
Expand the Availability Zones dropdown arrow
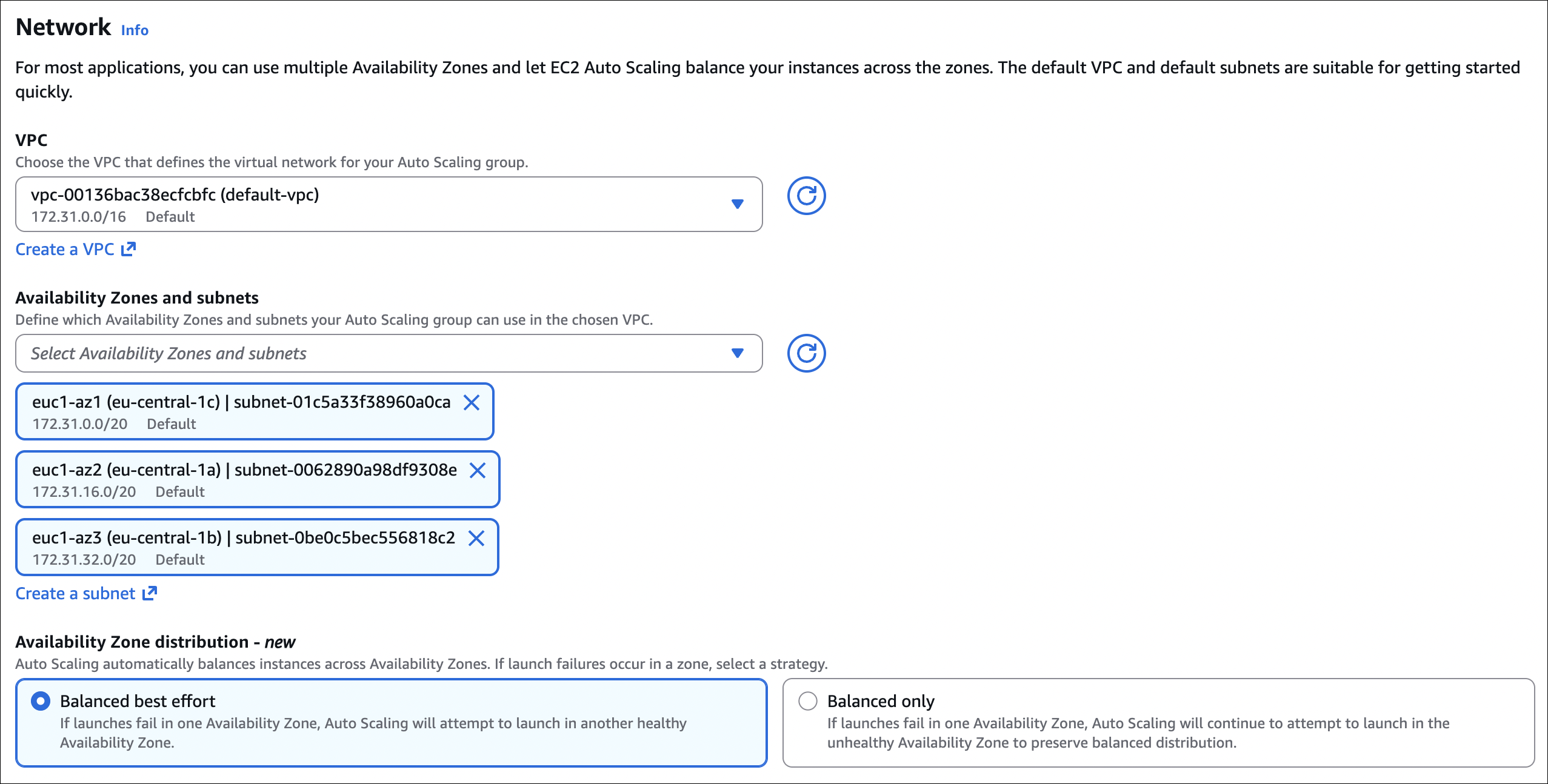pos(737,353)
